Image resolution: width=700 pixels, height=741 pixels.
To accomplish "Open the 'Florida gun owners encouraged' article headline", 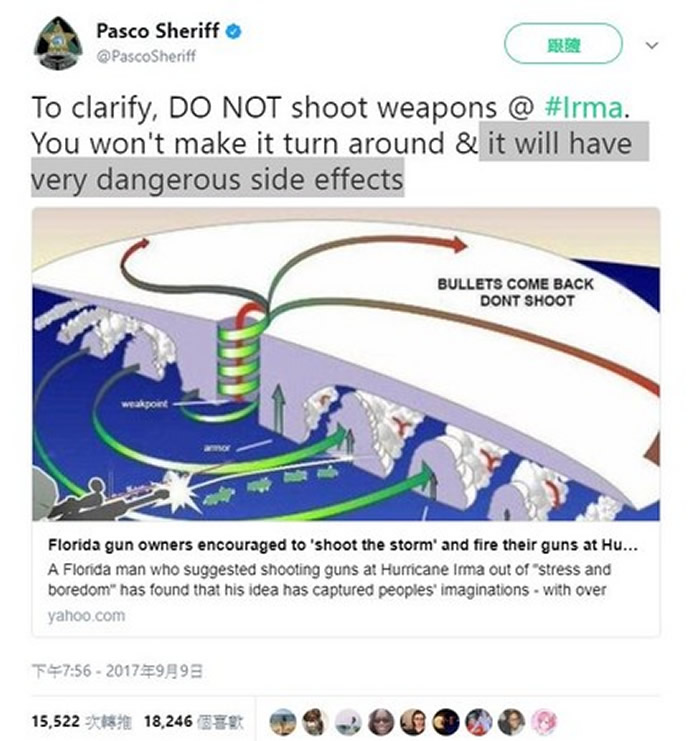I will coord(343,545).
